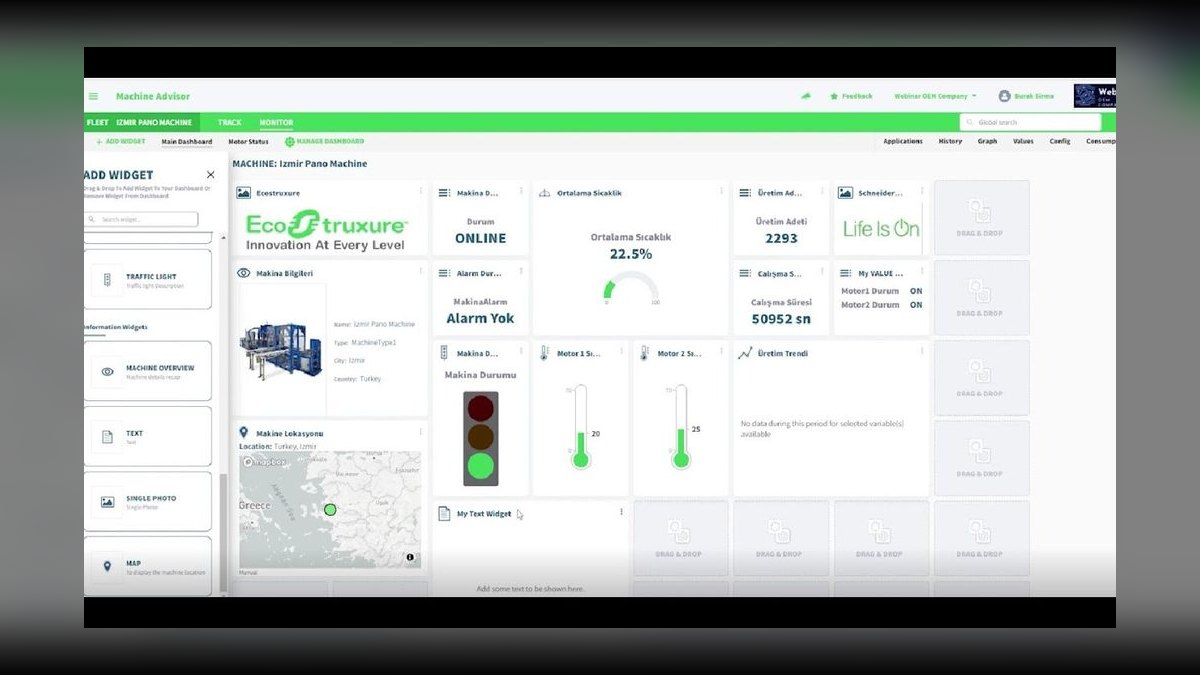Viewport: 1200px width, 675px height.
Task: Click the map info icon on the map
Action: click(410, 558)
